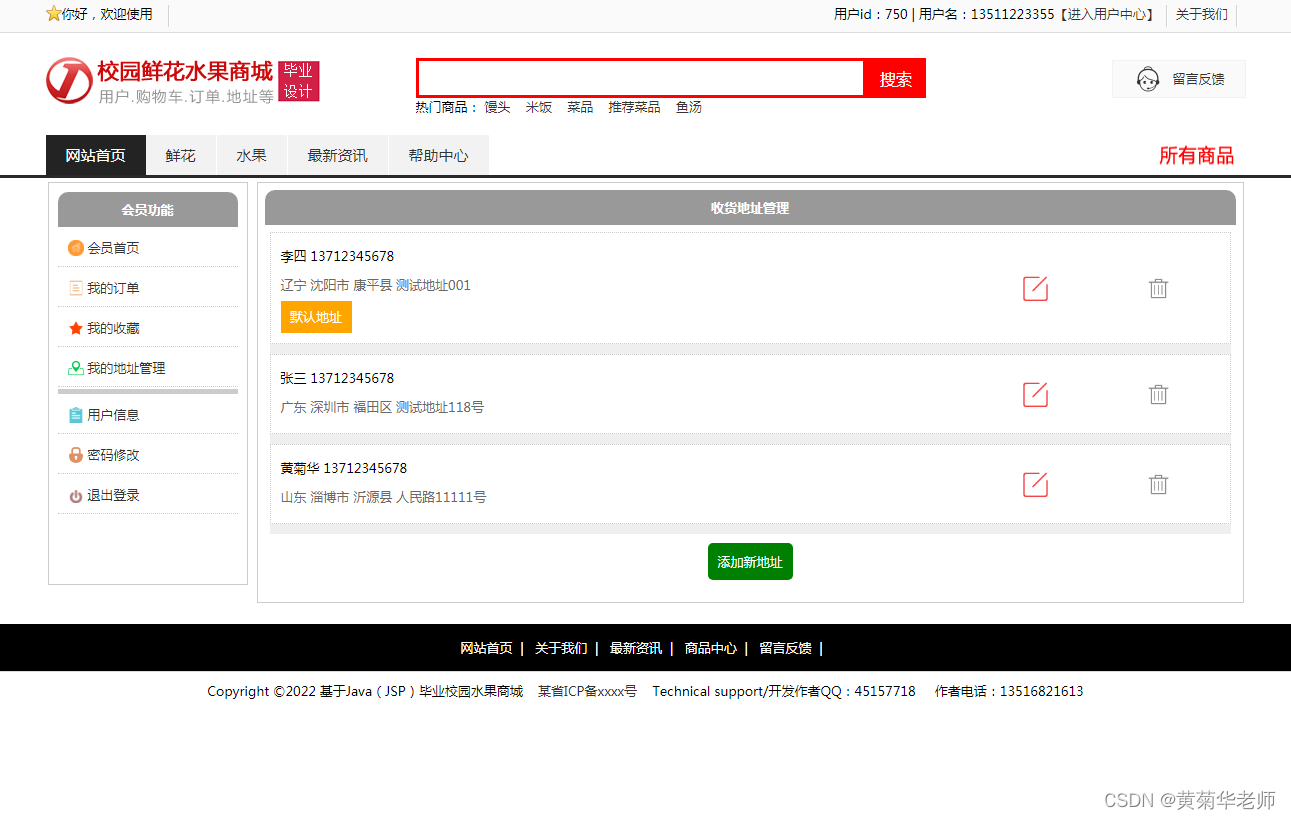Click the 会员功能 sidebar header
1291x820 pixels.
(x=148, y=210)
